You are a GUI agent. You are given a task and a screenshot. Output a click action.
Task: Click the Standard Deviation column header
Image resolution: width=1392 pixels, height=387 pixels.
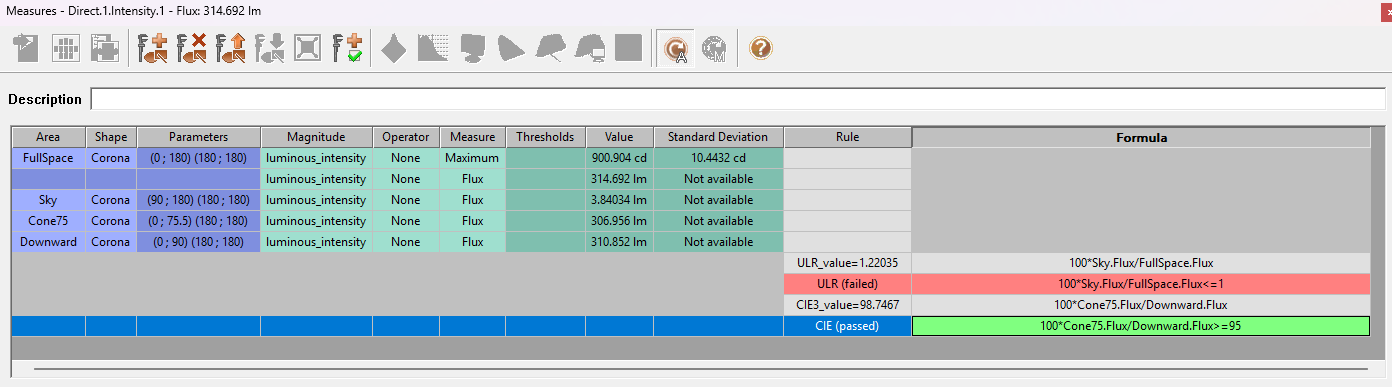pyautogui.click(x=718, y=137)
